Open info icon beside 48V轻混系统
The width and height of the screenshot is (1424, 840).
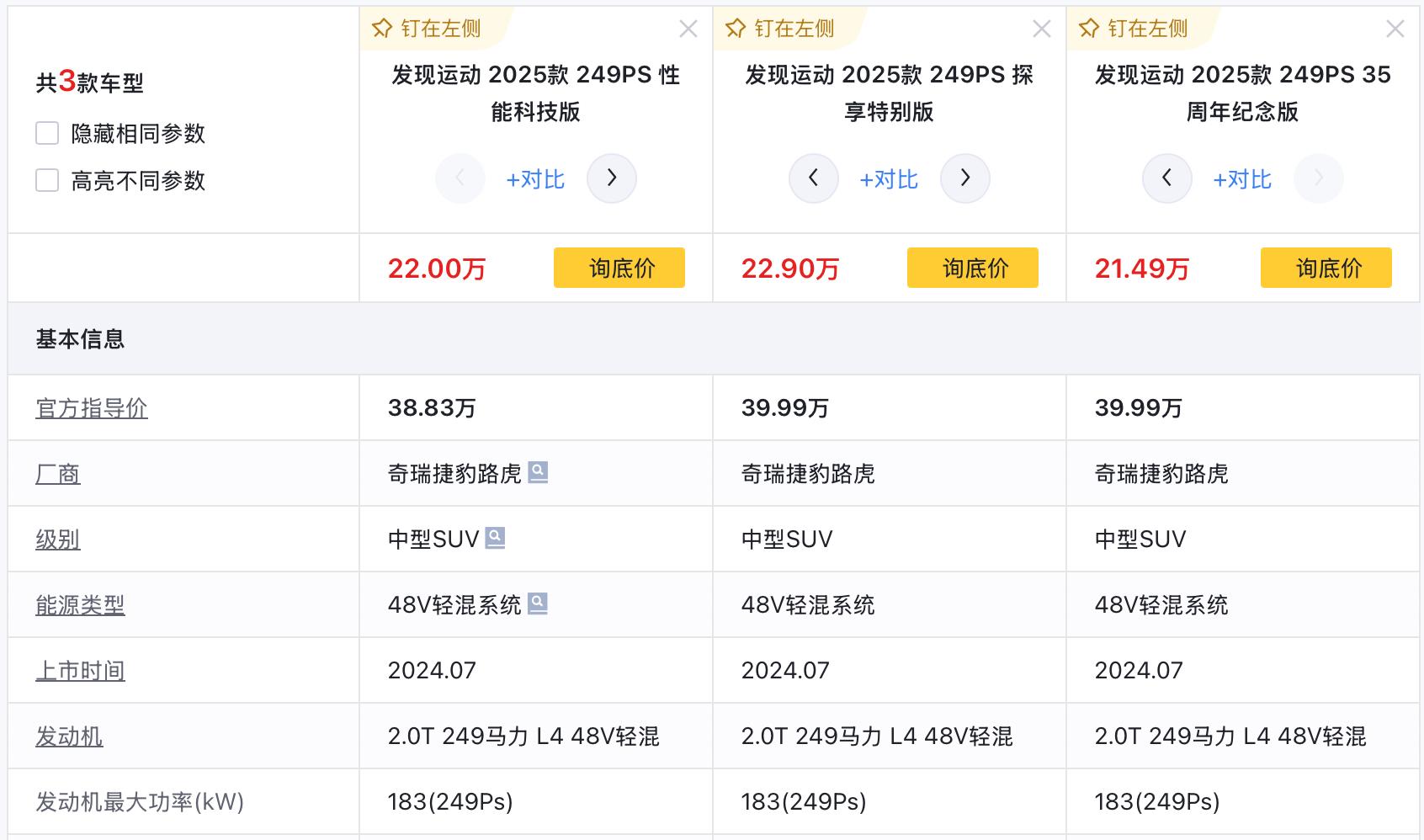coord(538,603)
